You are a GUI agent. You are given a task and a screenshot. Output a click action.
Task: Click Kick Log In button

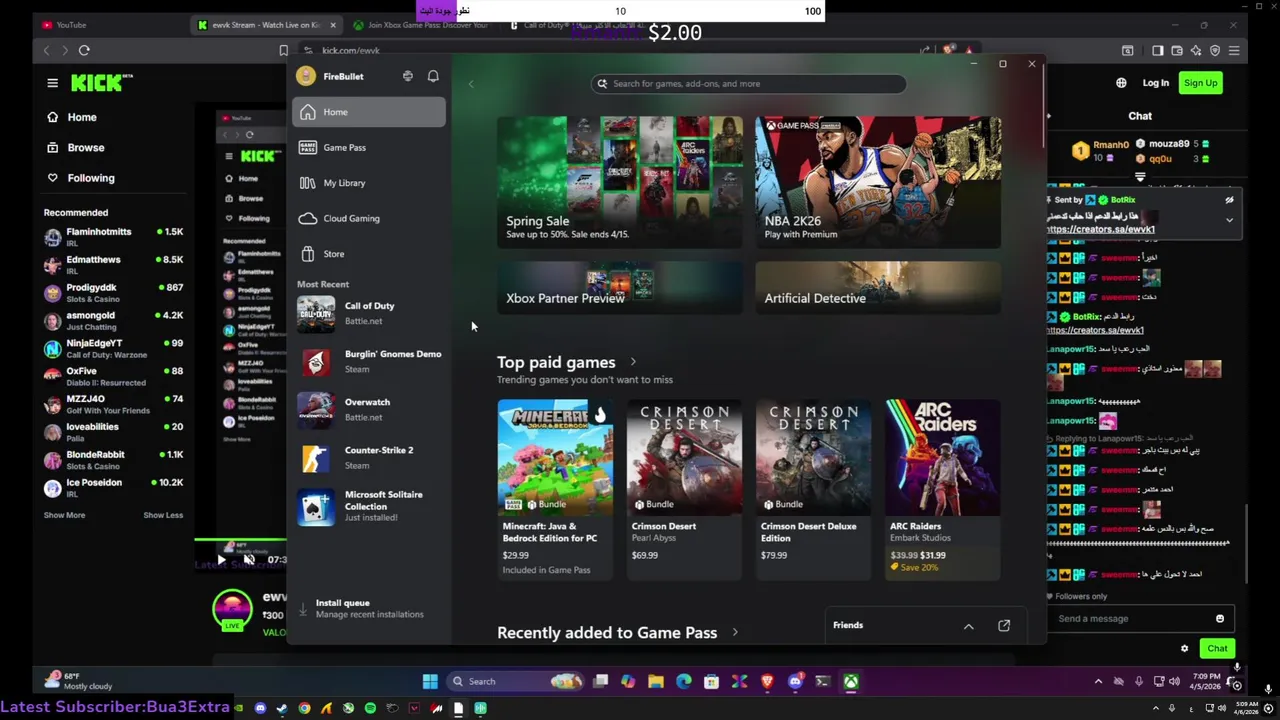coord(1155,83)
